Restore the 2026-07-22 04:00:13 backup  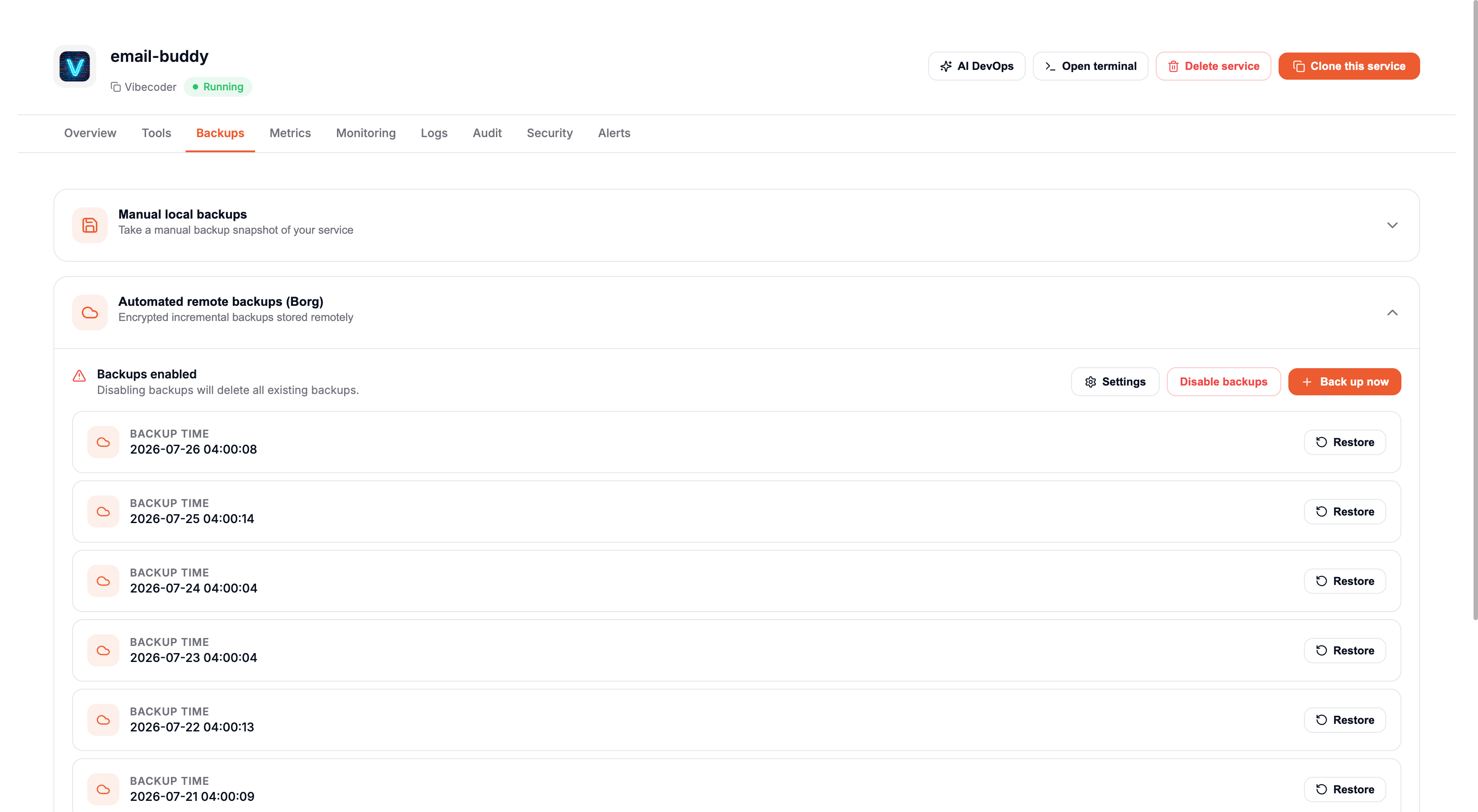(x=1344, y=719)
